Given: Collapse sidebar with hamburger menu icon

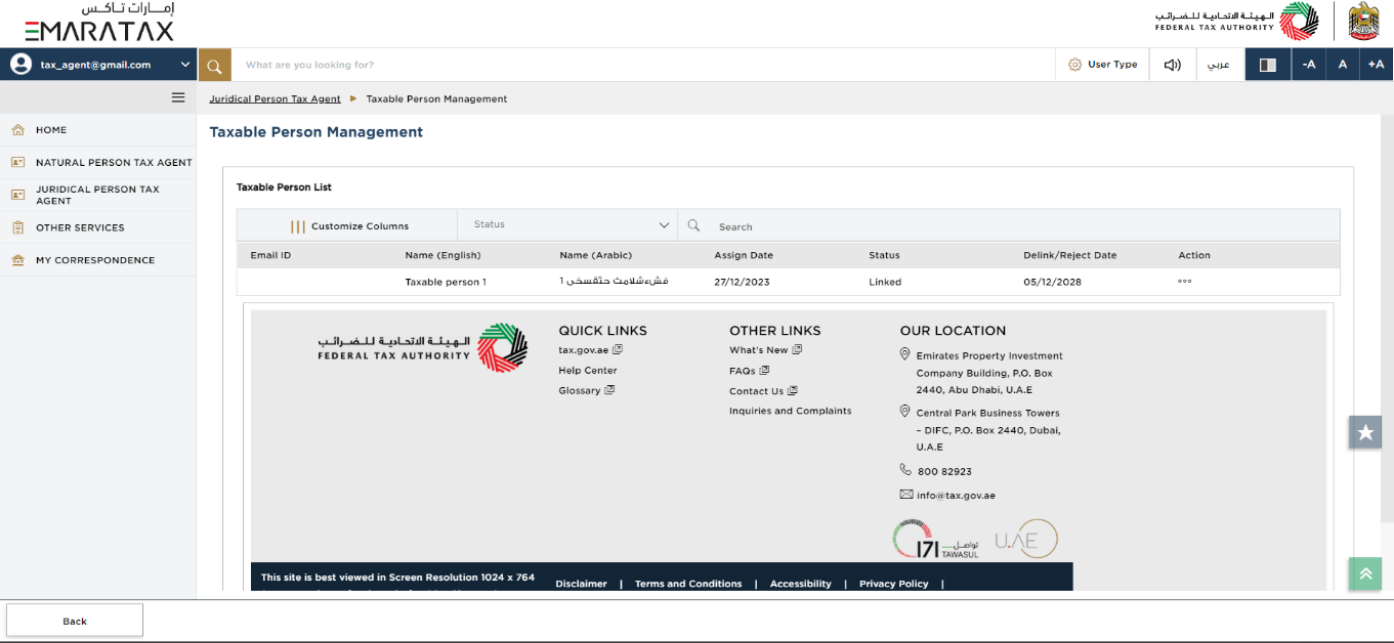Looking at the screenshot, I should tap(178, 97).
